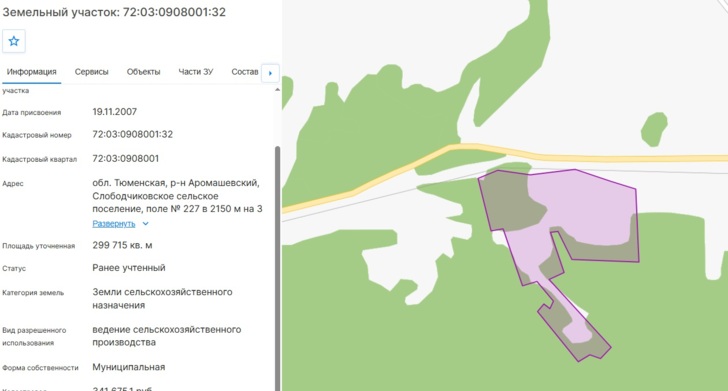This screenshot has height=391, width=728.
Task: Click the 'Дата присвоения' field label
Action: (32, 112)
